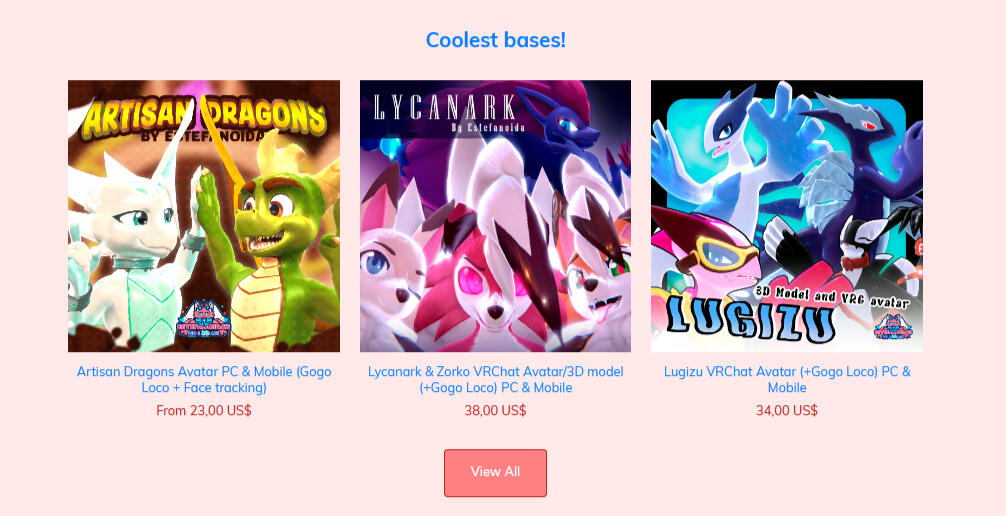This screenshot has height=516, width=1006.
Task: Open Lycanark & Zorko VRChat Avatar link
Action: pos(495,379)
